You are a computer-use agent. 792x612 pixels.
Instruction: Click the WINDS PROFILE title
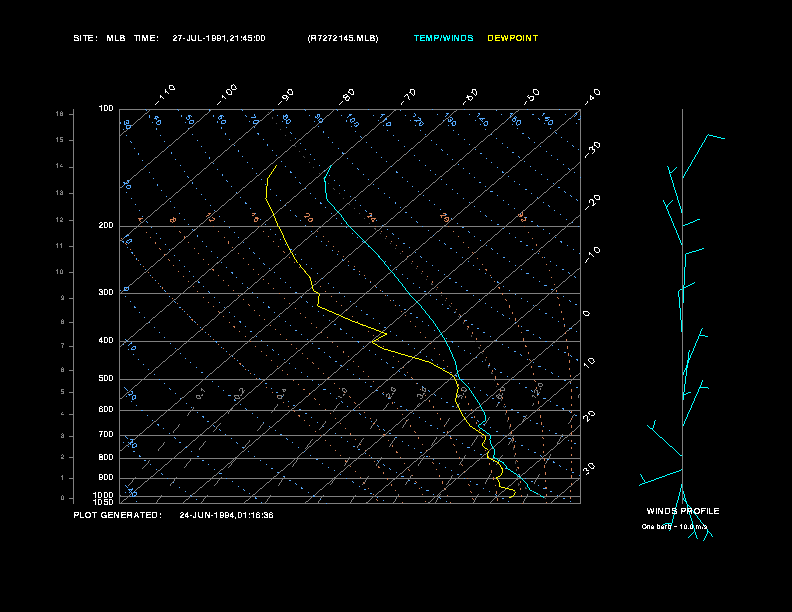[x=683, y=511]
